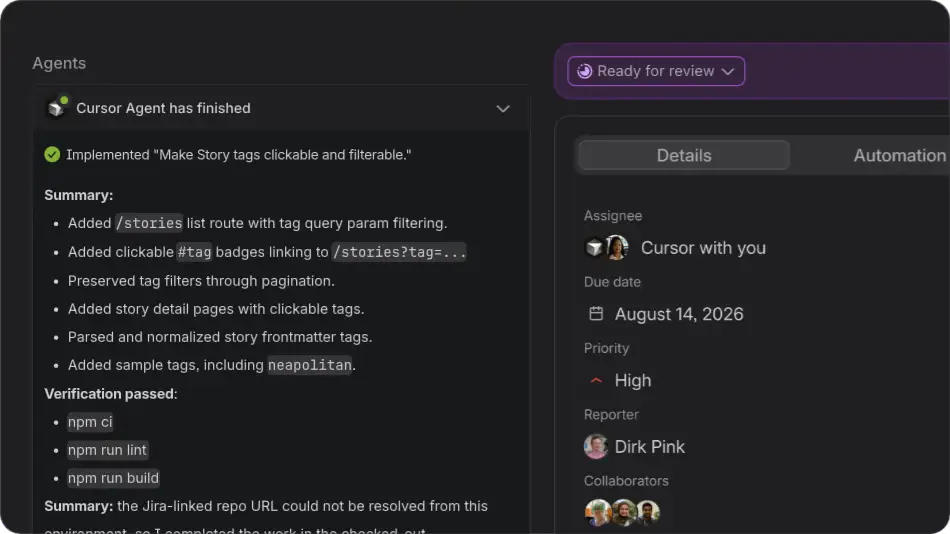Click the /stories code snippet
The image size is (950, 534).
tap(149, 223)
